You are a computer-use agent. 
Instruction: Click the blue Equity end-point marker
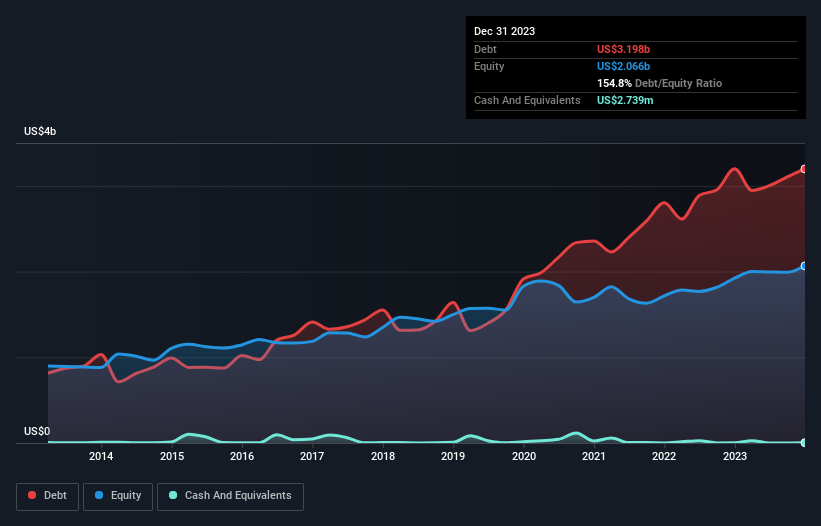click(x=804, y=266)
